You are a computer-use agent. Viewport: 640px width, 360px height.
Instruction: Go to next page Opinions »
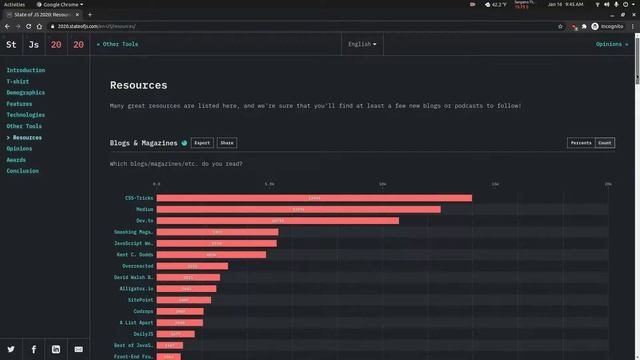tap(612, 44)
